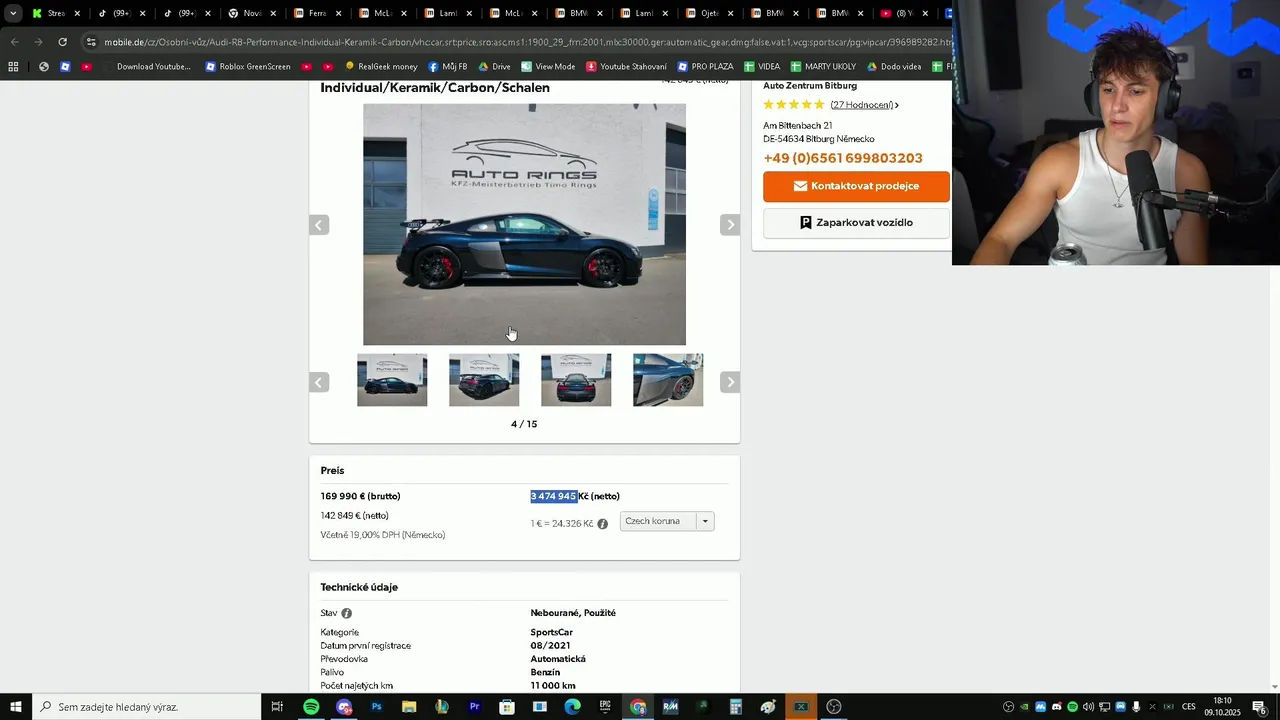Click the 142 849 € netto value
This screenshot has height=720, width=1280.
pos(354,516)
